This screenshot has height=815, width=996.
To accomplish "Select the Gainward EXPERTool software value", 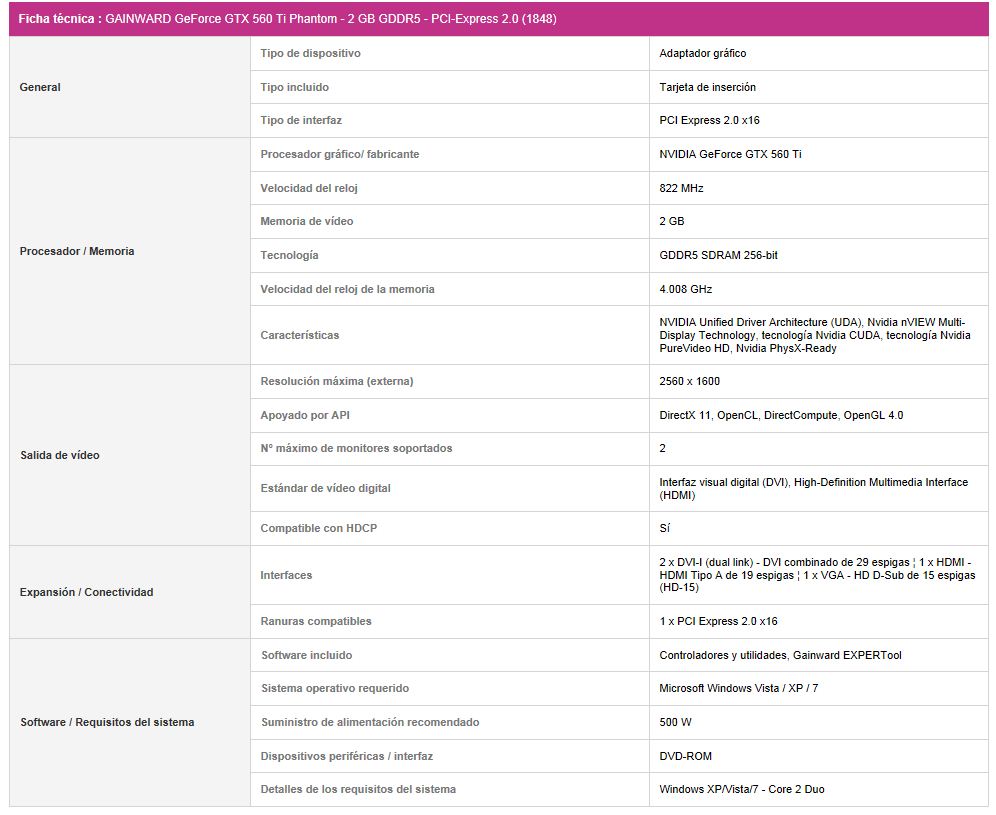I will [780, 655].
